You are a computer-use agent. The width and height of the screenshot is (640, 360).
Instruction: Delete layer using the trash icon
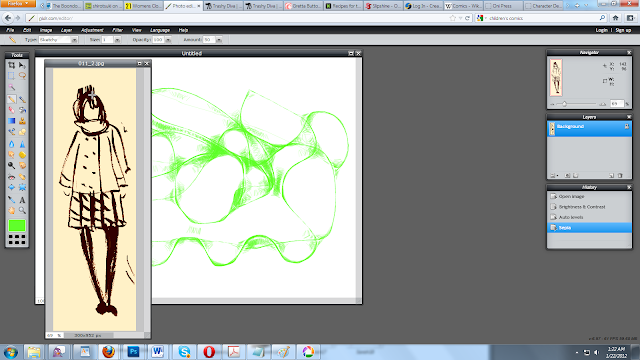pos(620,176)
